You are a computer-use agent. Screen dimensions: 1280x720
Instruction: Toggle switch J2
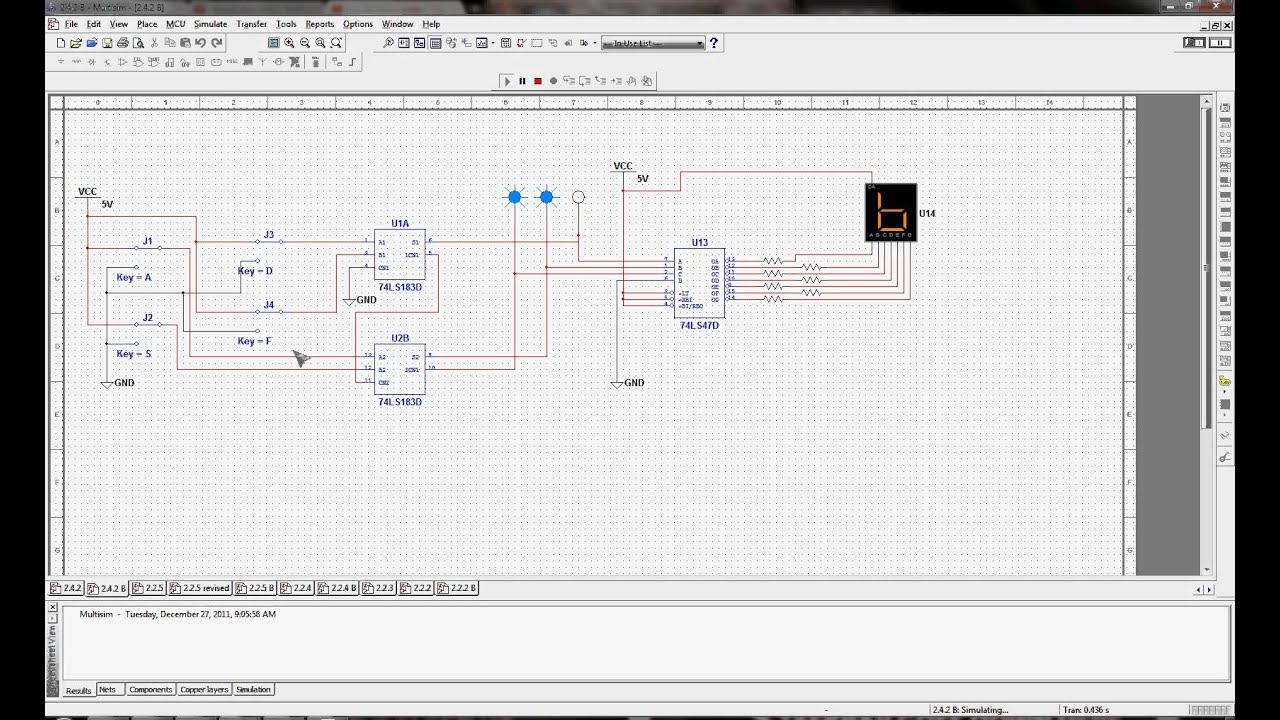click(147, 324)
